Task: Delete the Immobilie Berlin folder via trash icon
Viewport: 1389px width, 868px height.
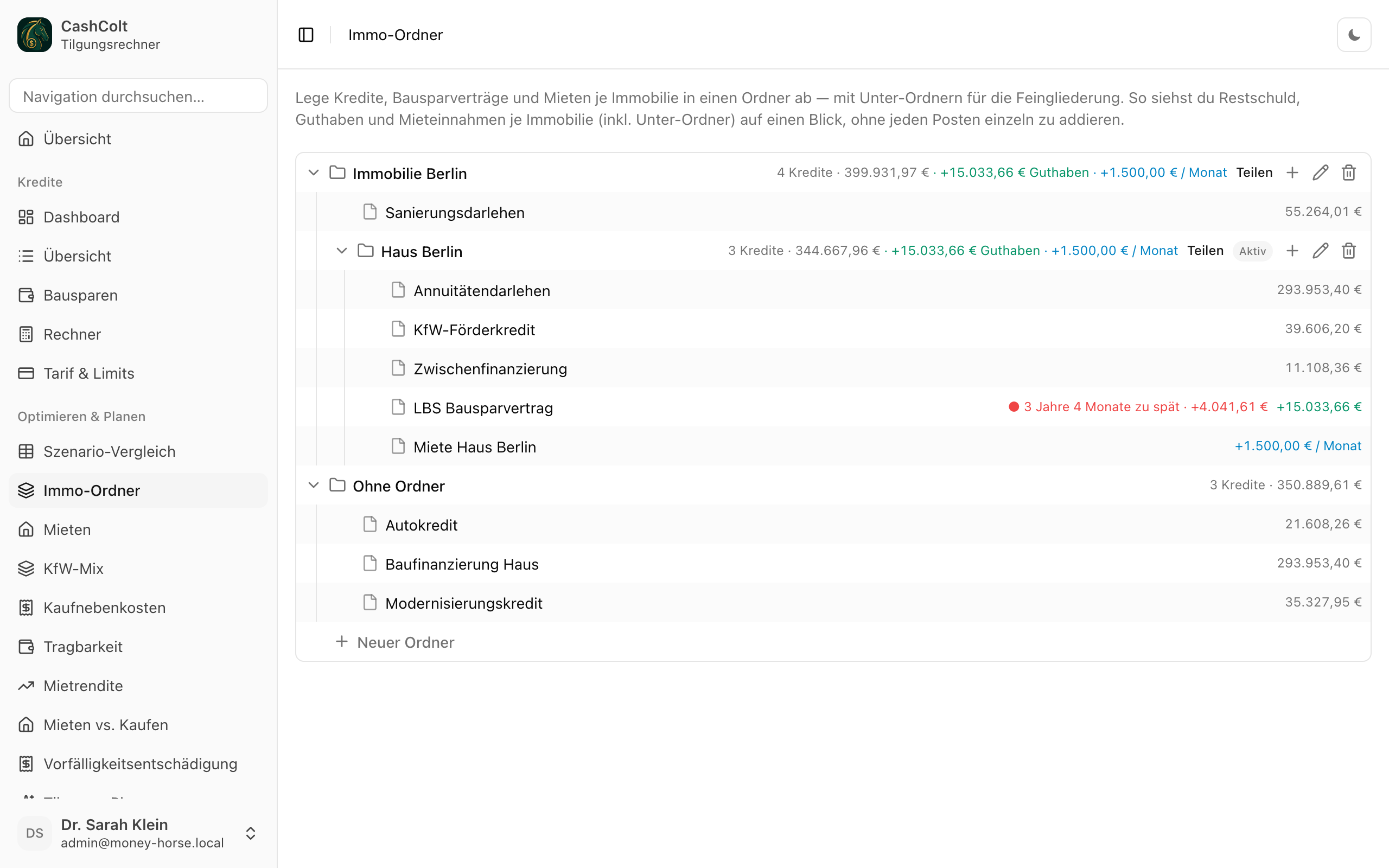Action: click(1348, 173)
